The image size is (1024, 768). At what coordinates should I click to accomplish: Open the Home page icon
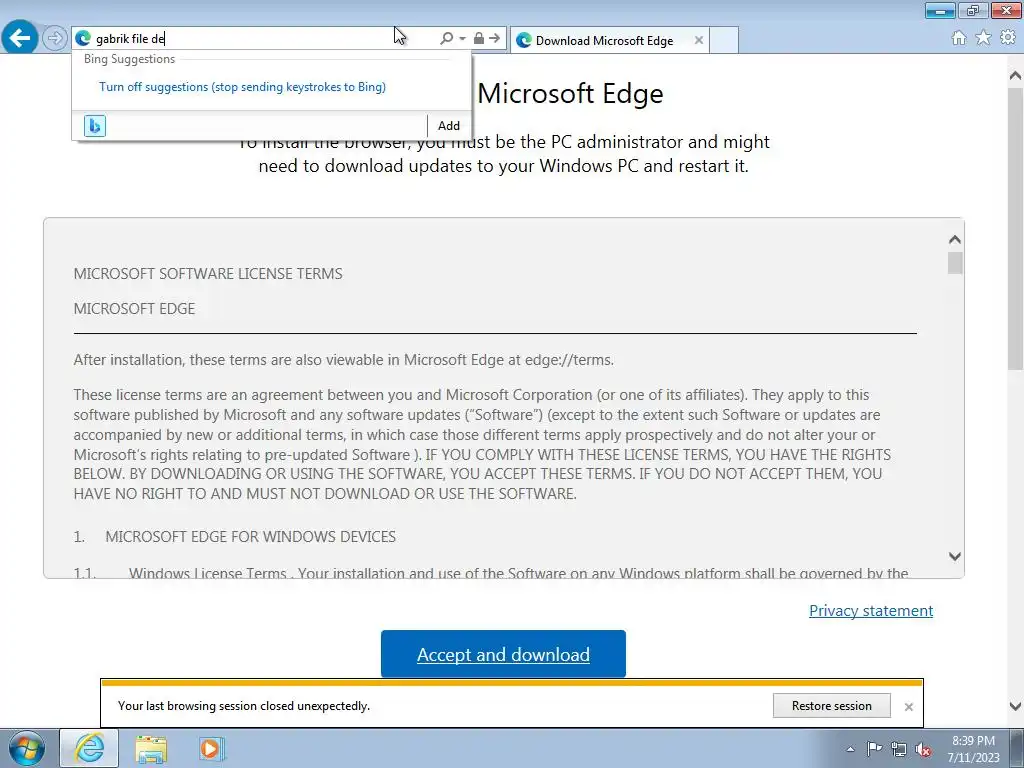(959, 38)
